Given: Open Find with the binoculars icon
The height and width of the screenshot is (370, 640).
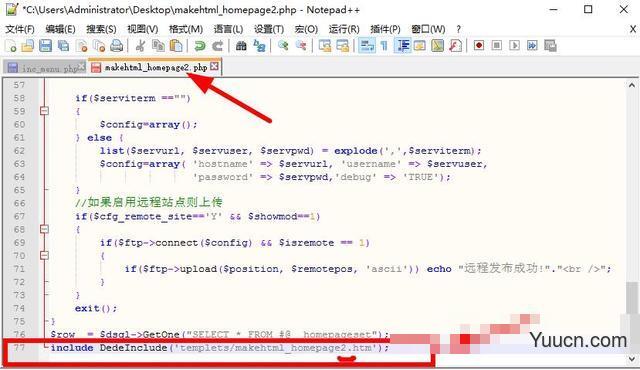Looking at the screenshot, I should [x=241, y=46].
